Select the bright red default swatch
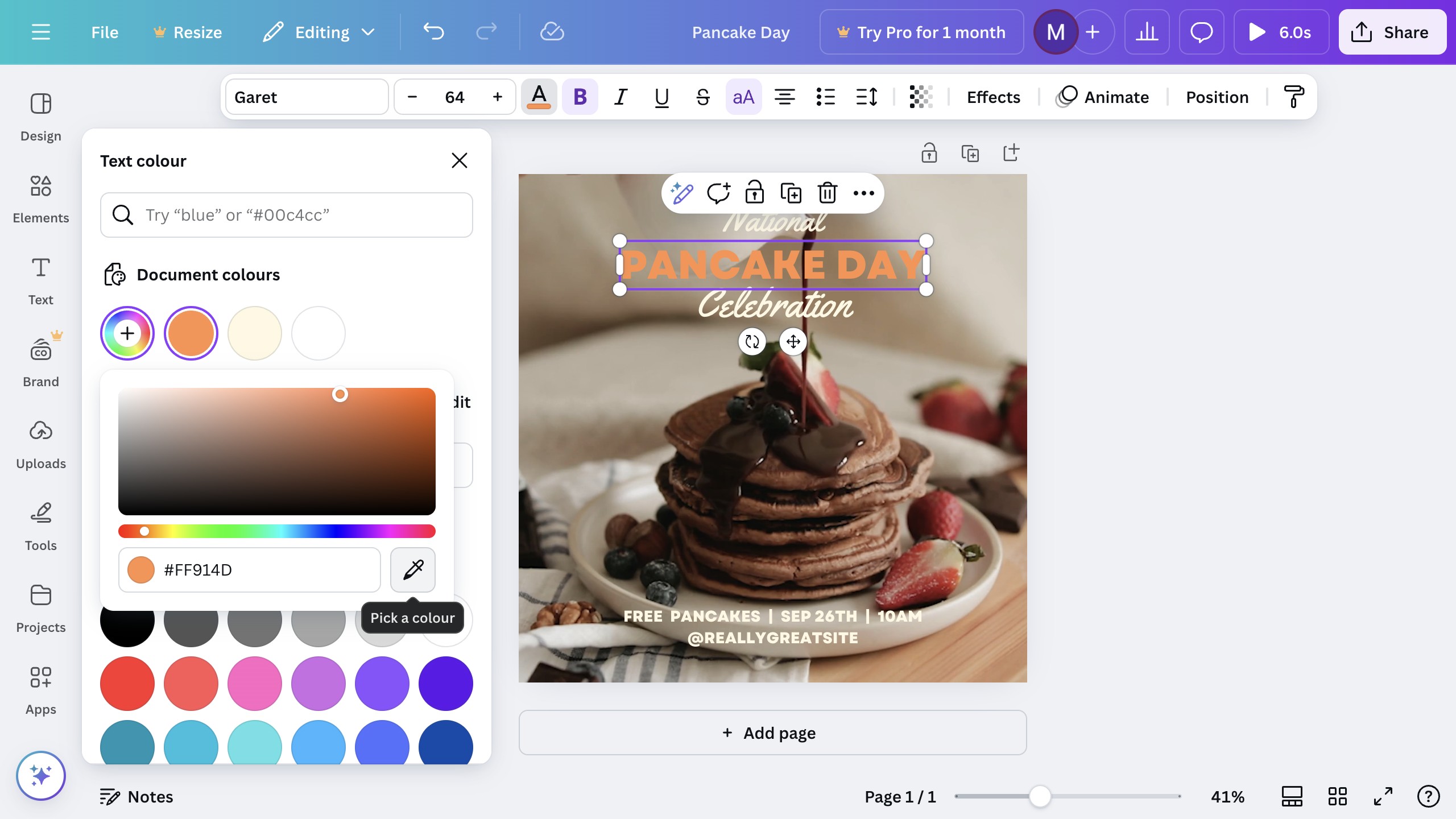This screenshot has height=819, width=1456. [x=127, y=684]
